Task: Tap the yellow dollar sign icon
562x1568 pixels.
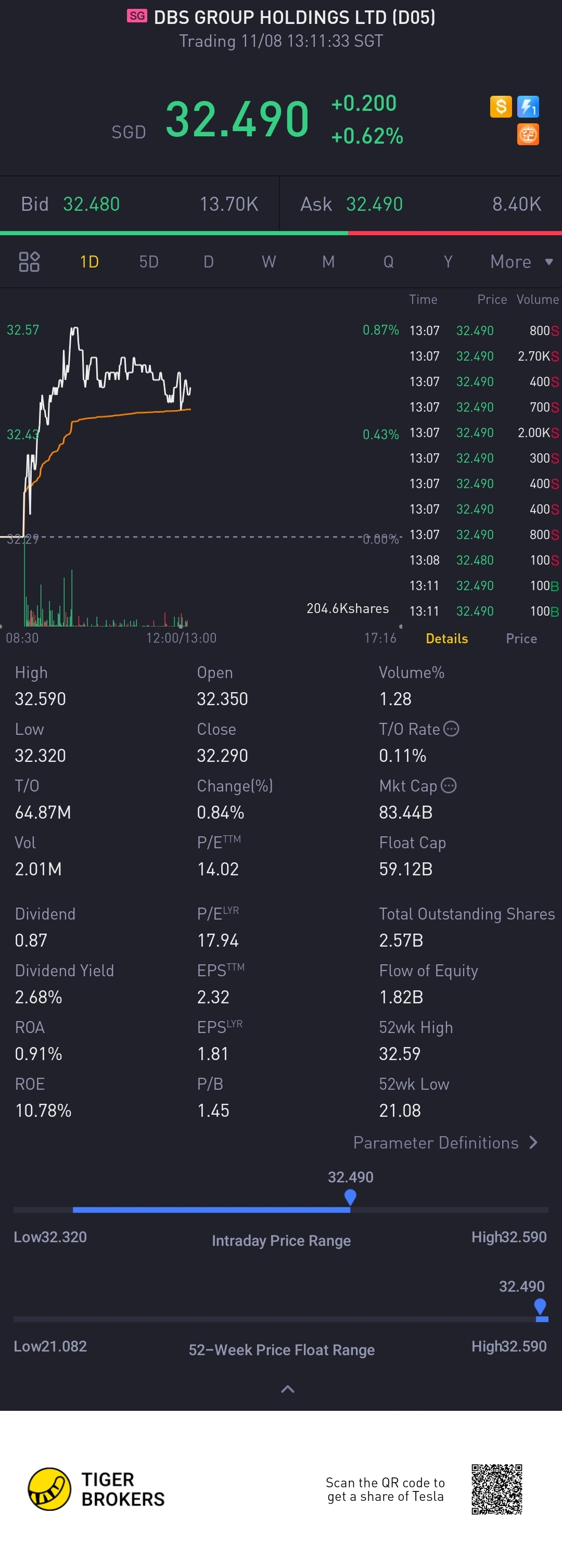Action: coord(501,107)
